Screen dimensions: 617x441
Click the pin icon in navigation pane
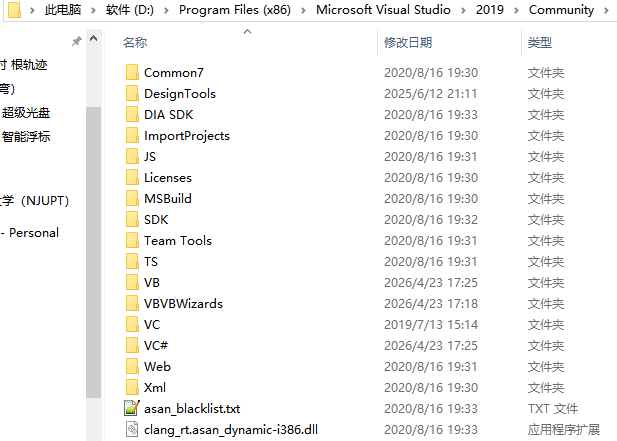point(76,41)
